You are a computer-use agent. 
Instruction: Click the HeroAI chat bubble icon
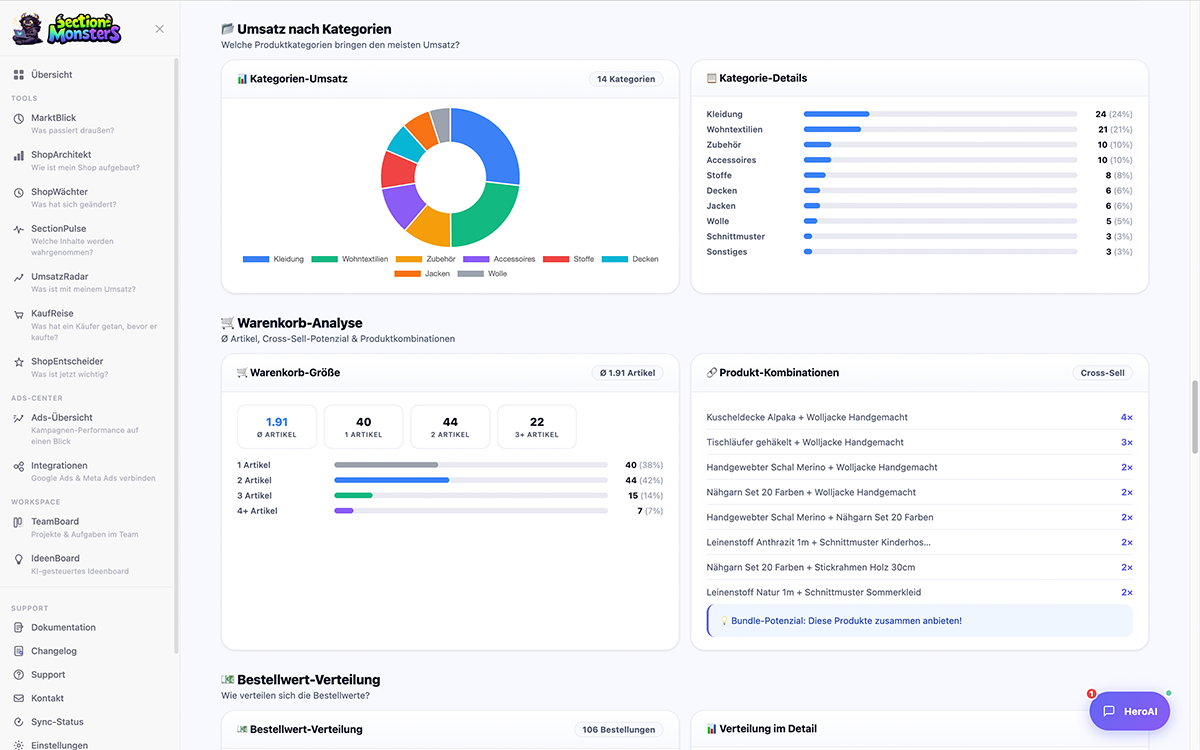[1109, 711]
